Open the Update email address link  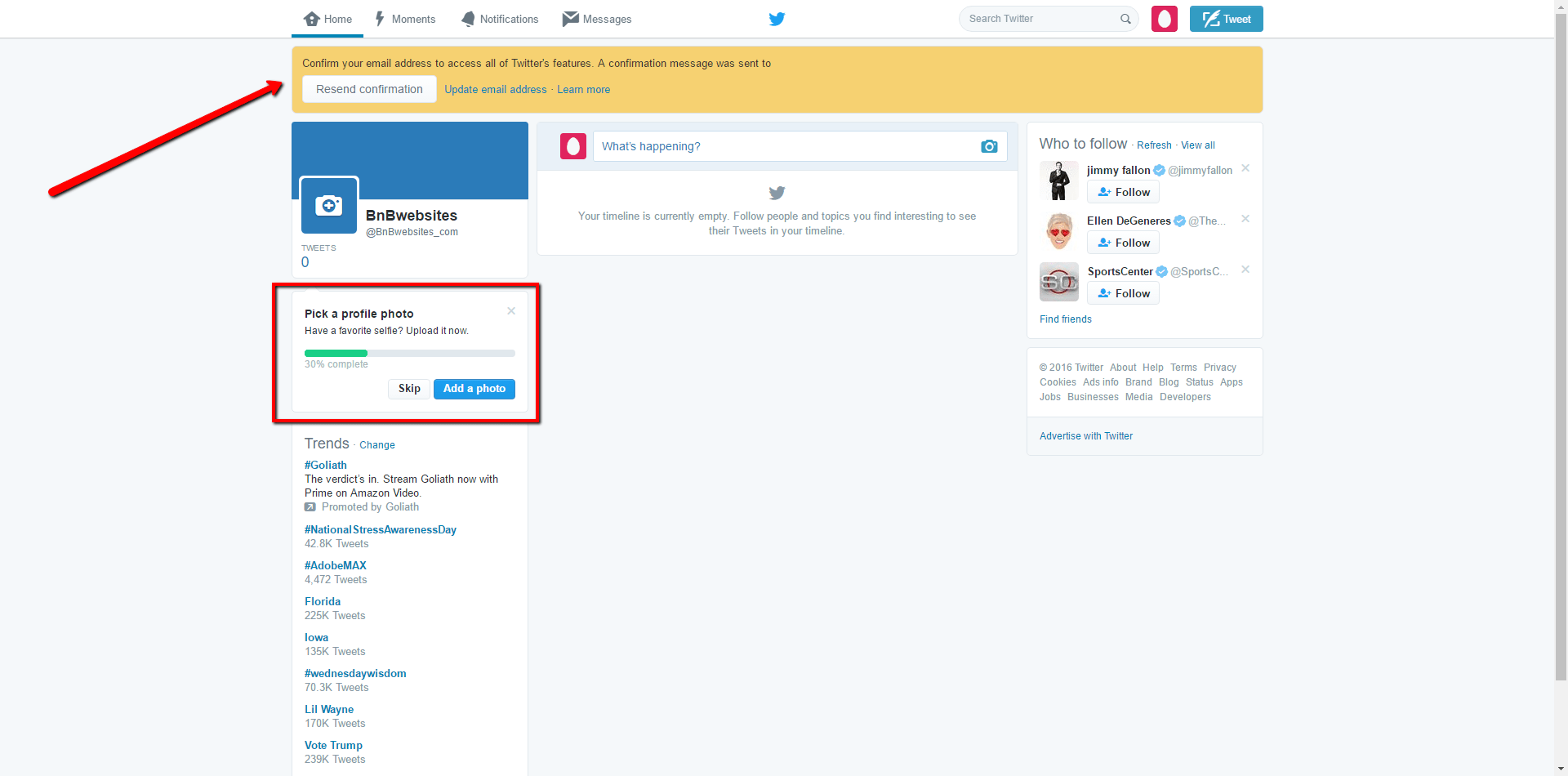(x=495, y=89)
